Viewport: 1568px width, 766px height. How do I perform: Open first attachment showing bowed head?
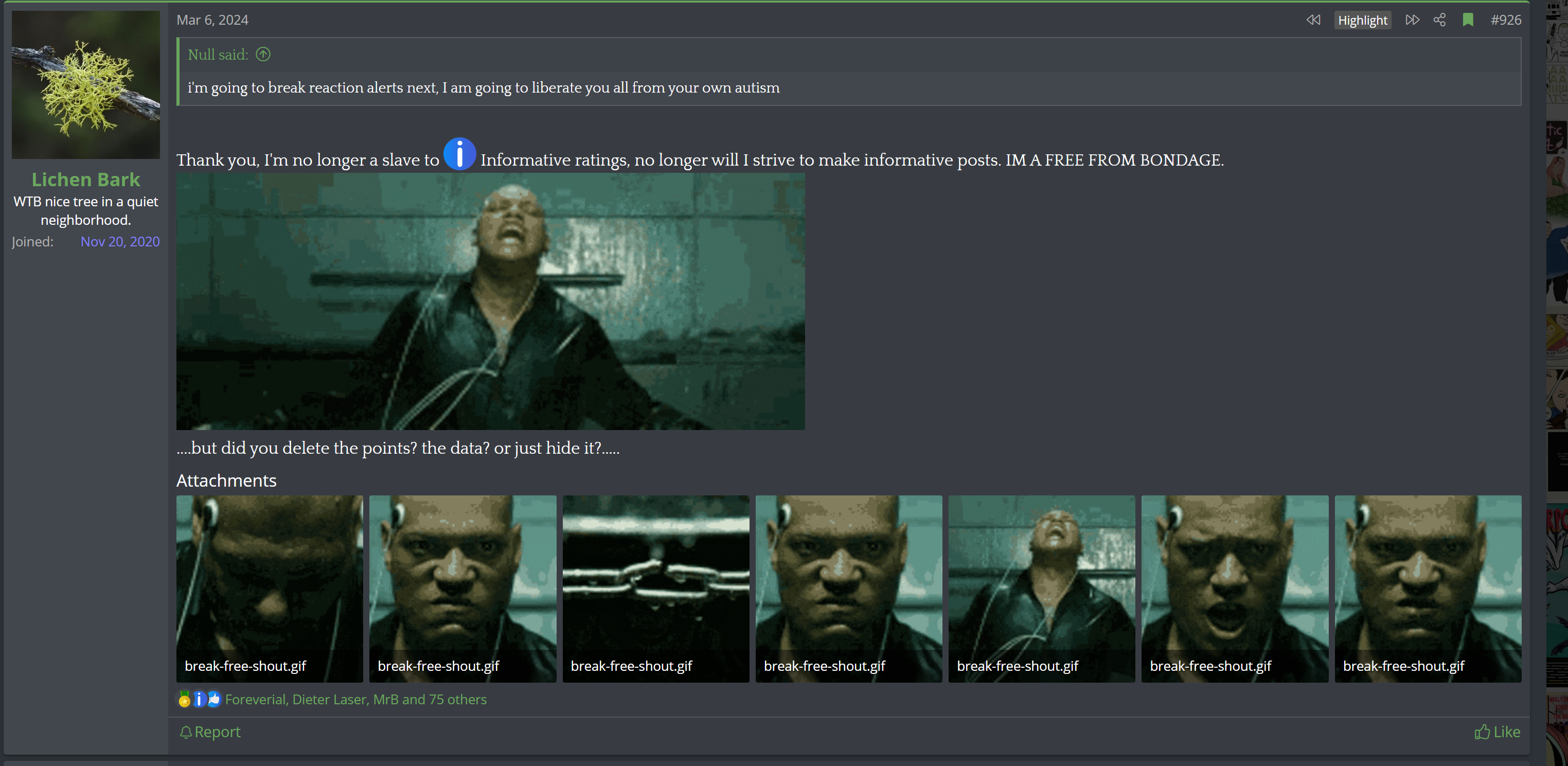point(270,589)
